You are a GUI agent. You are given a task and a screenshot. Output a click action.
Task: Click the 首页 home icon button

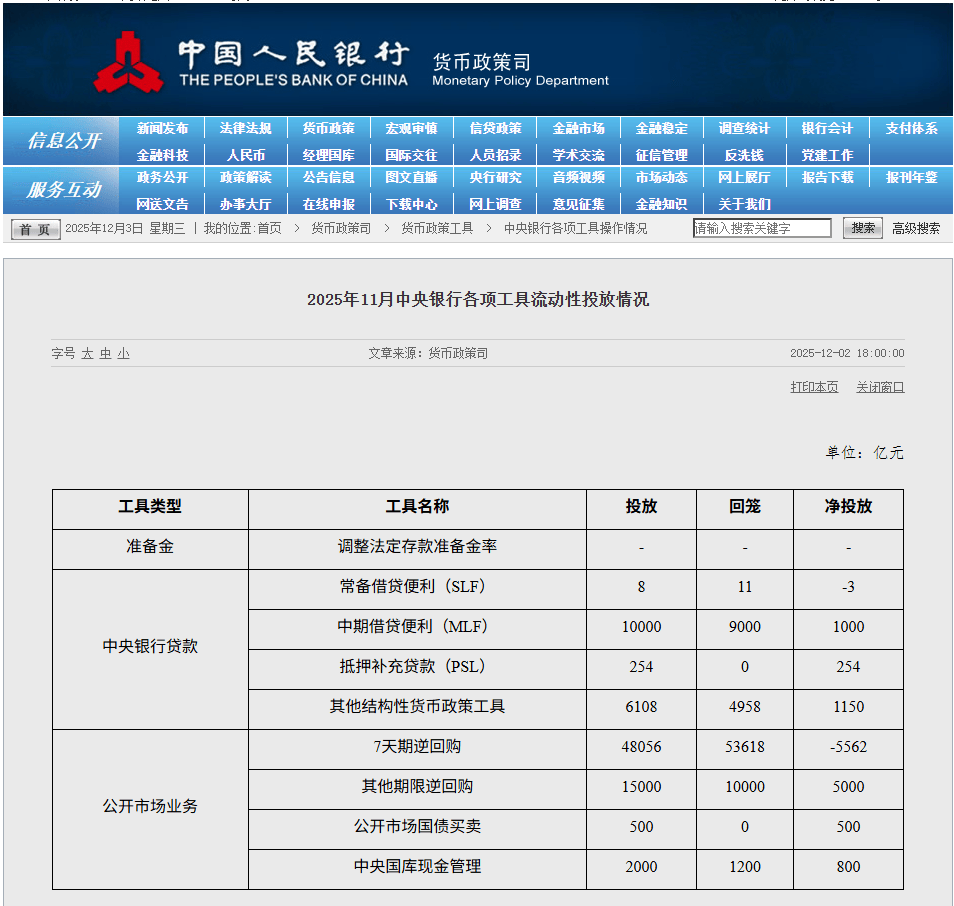[34, 227]
